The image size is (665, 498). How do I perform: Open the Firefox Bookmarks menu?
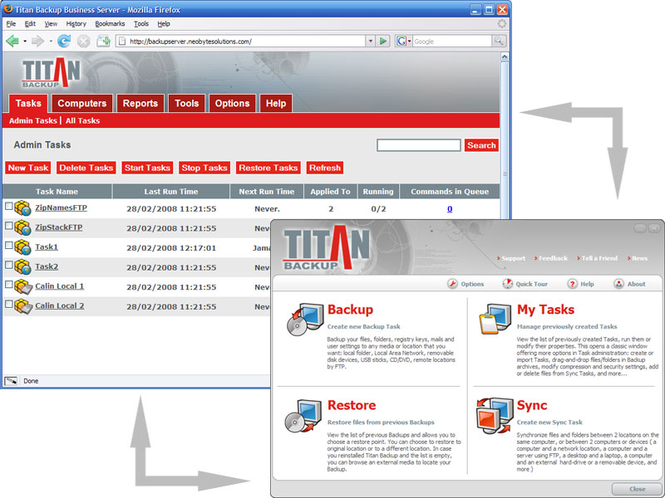(x=110, y=24)
